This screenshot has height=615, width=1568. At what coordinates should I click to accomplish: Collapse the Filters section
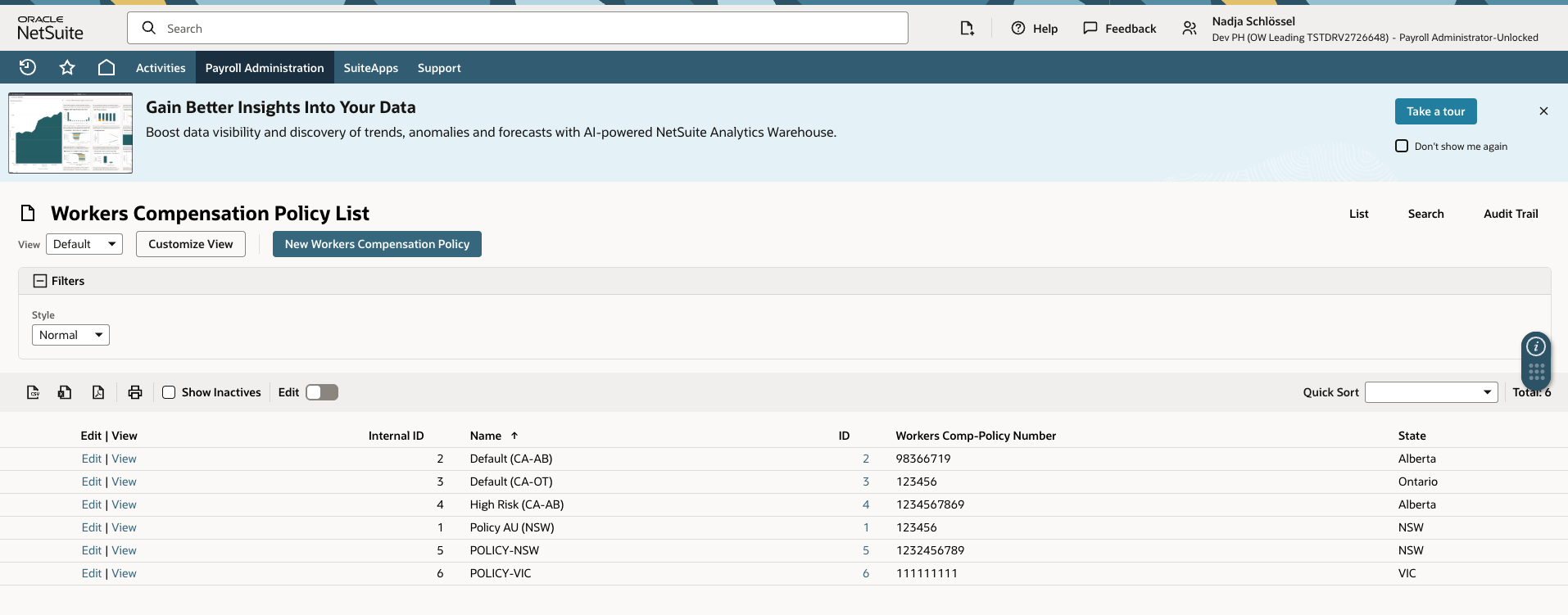coord(40,281)
